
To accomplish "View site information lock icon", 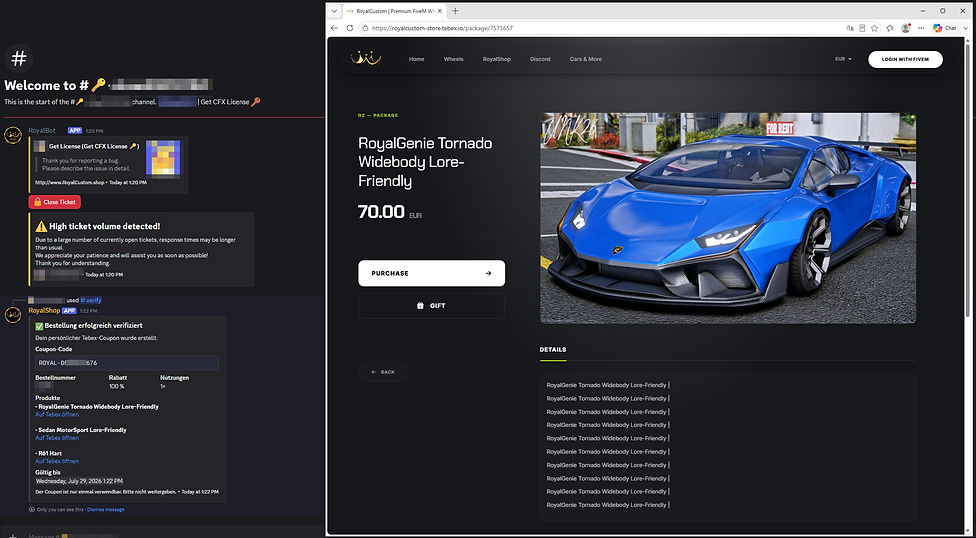I will pyautogui.click(x=365, y=28).
